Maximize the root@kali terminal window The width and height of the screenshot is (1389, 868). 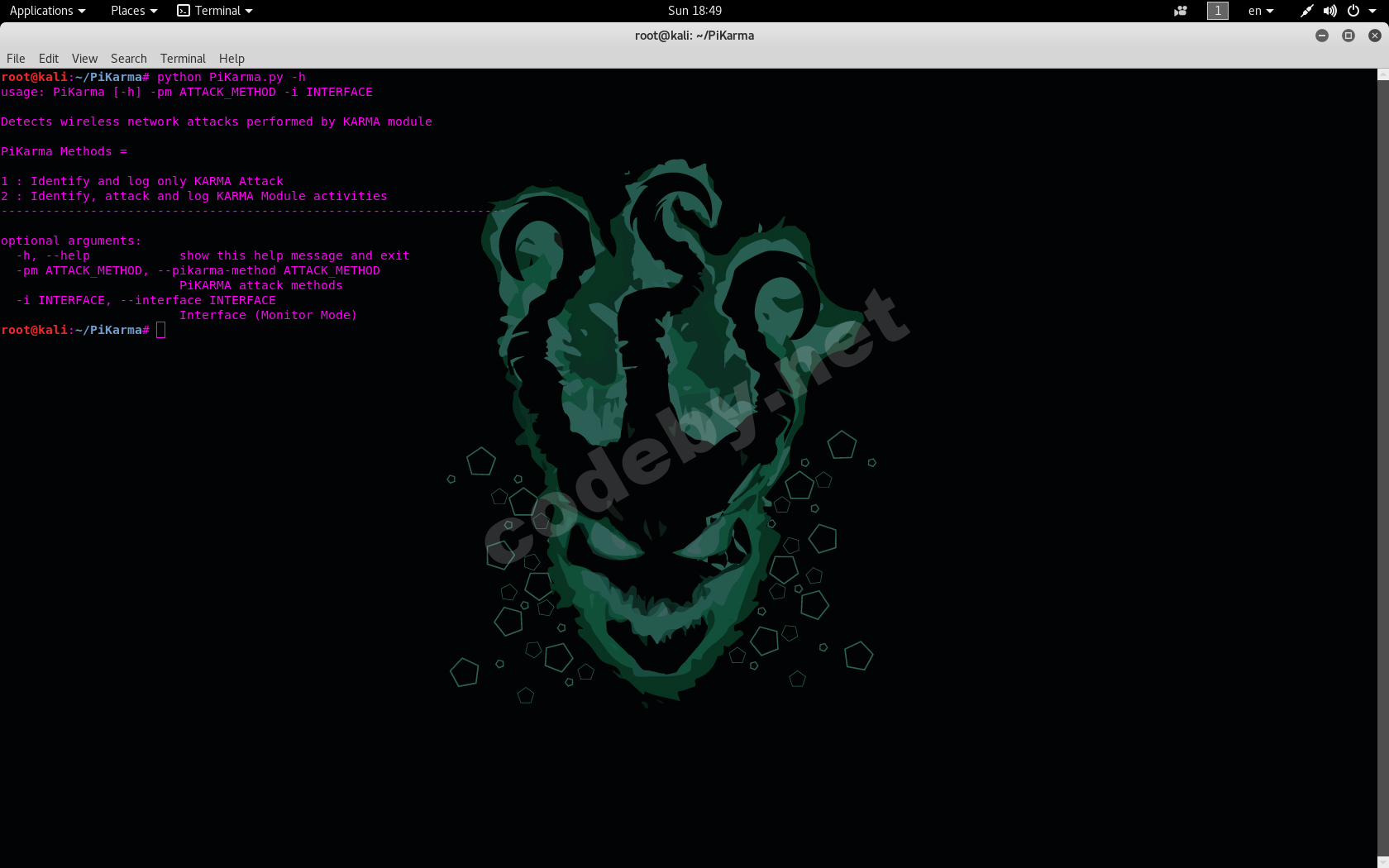click(1348, 36)
